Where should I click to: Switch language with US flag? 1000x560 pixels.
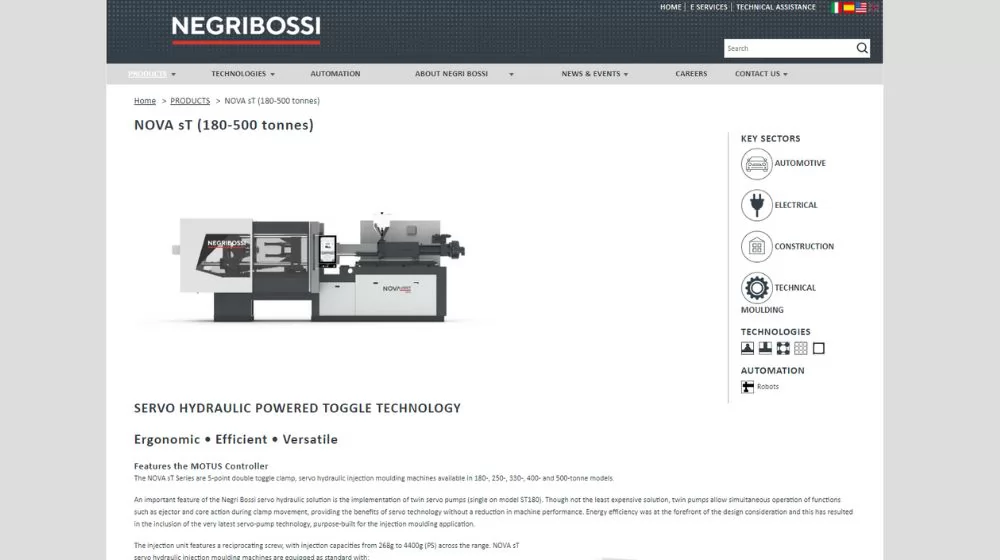coord(861,8)
